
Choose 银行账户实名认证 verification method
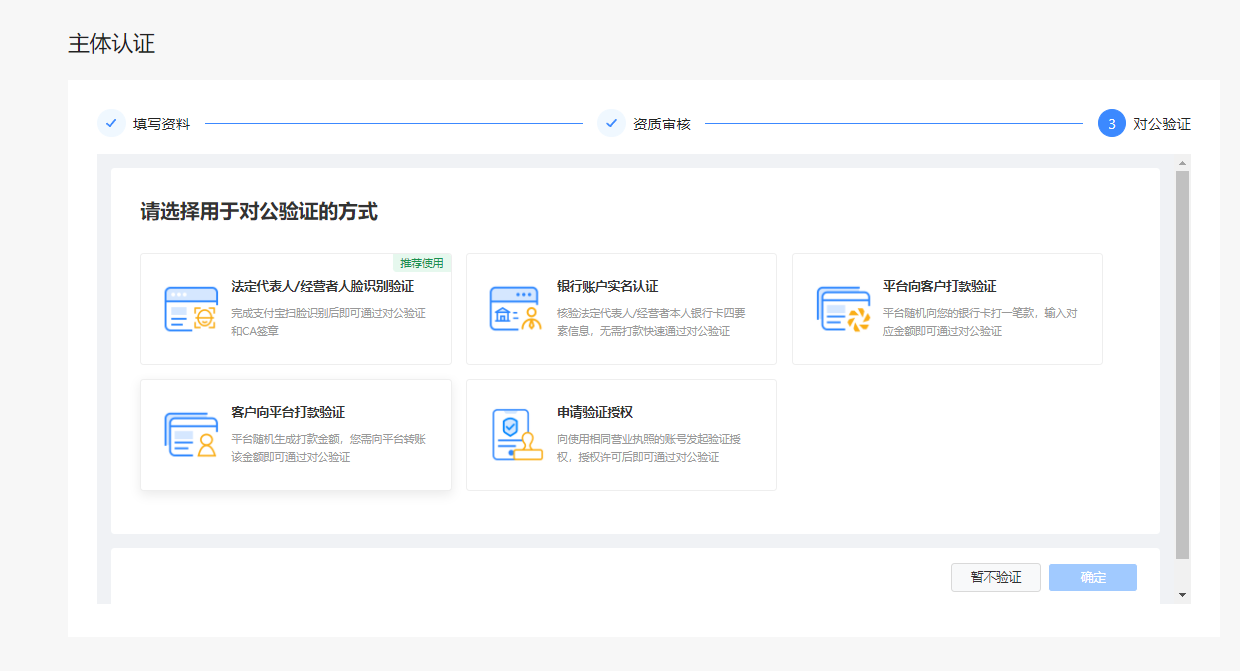(x=607, y=286)
